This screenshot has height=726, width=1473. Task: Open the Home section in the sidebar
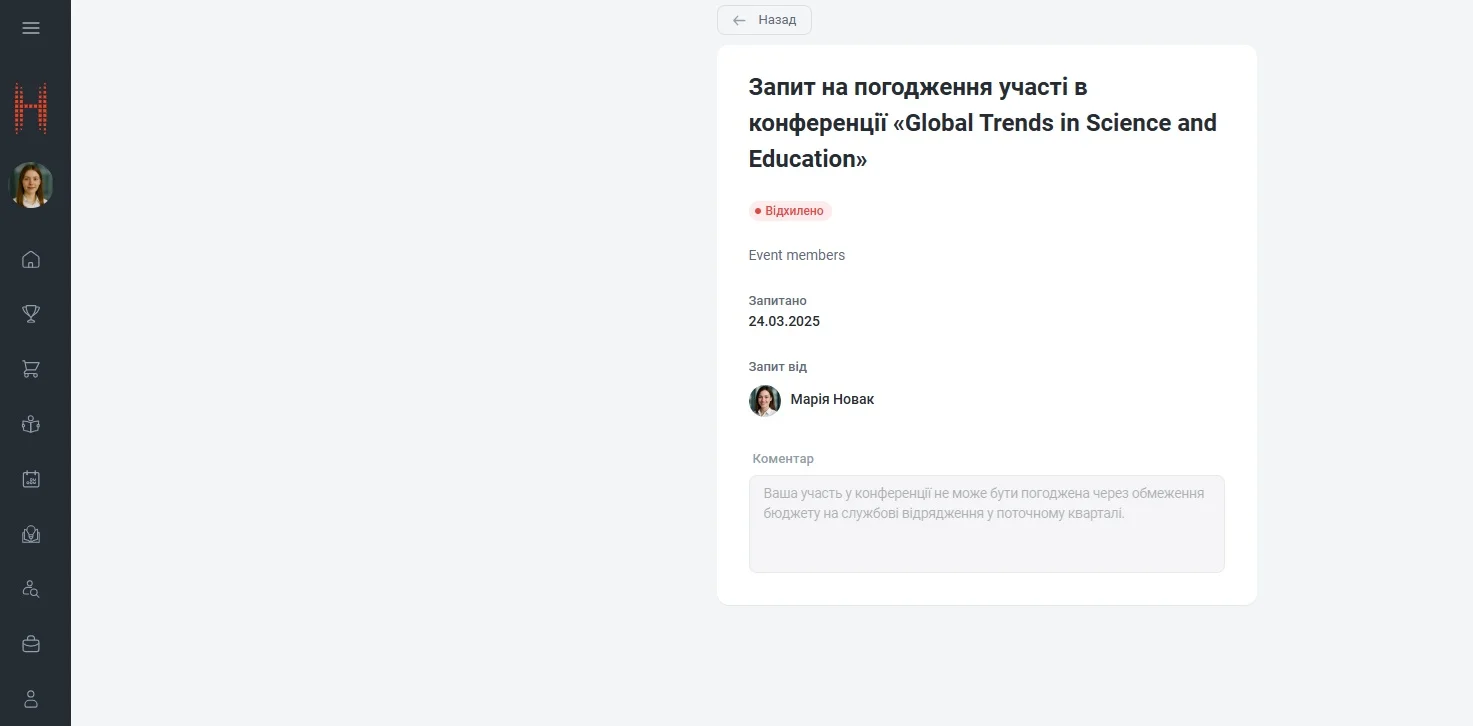point(31,259)
